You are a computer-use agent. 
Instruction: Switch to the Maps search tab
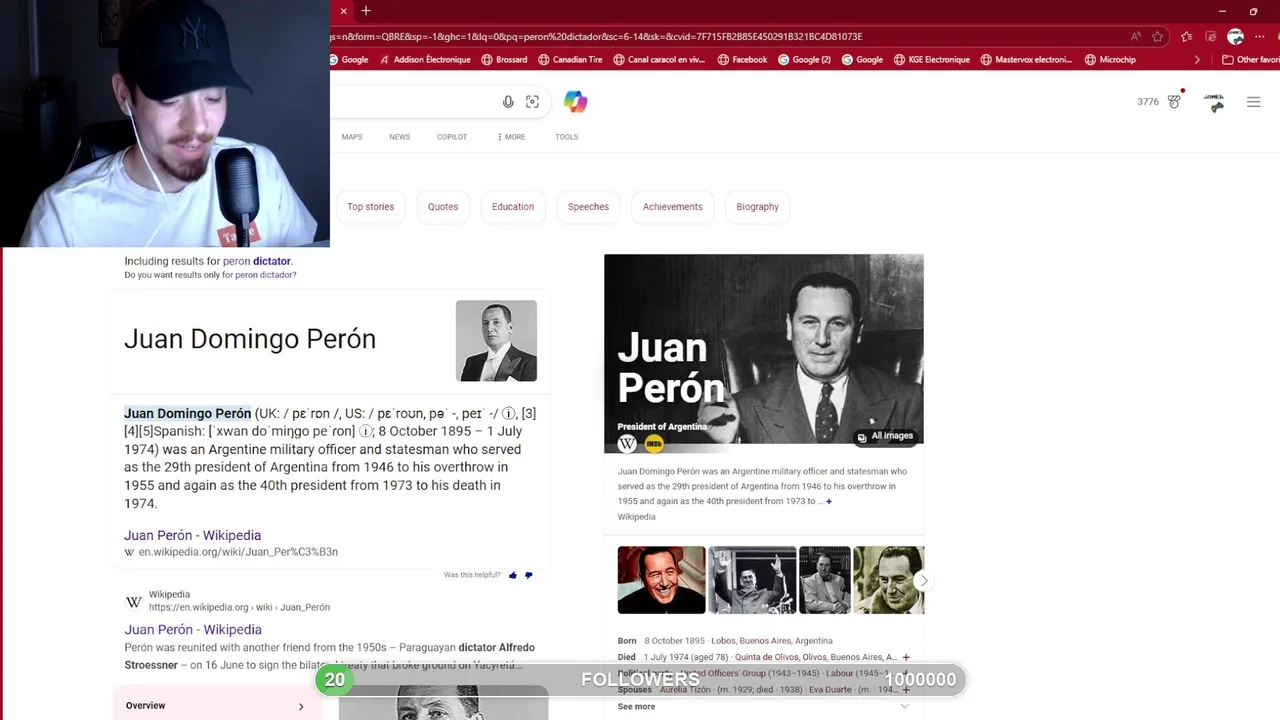(x=352, y=137)
